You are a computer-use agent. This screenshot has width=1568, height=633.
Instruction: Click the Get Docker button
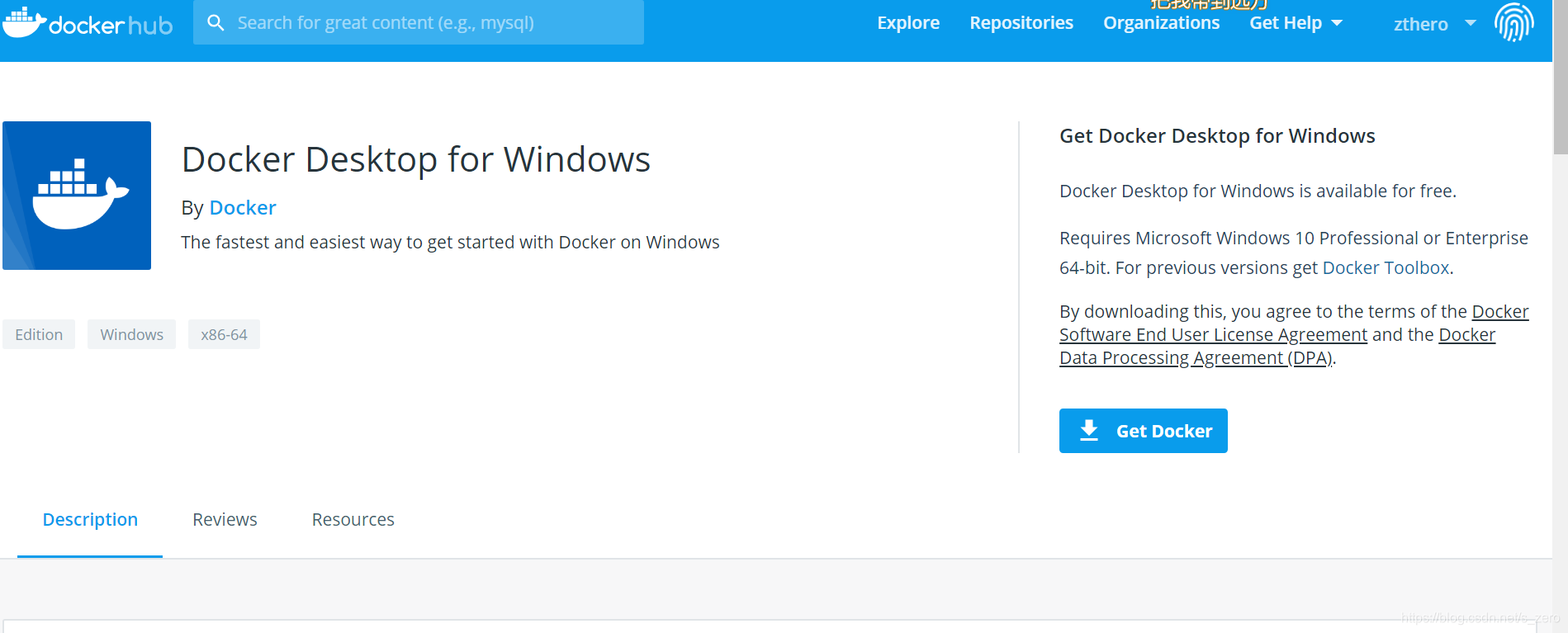[1143, 431]
